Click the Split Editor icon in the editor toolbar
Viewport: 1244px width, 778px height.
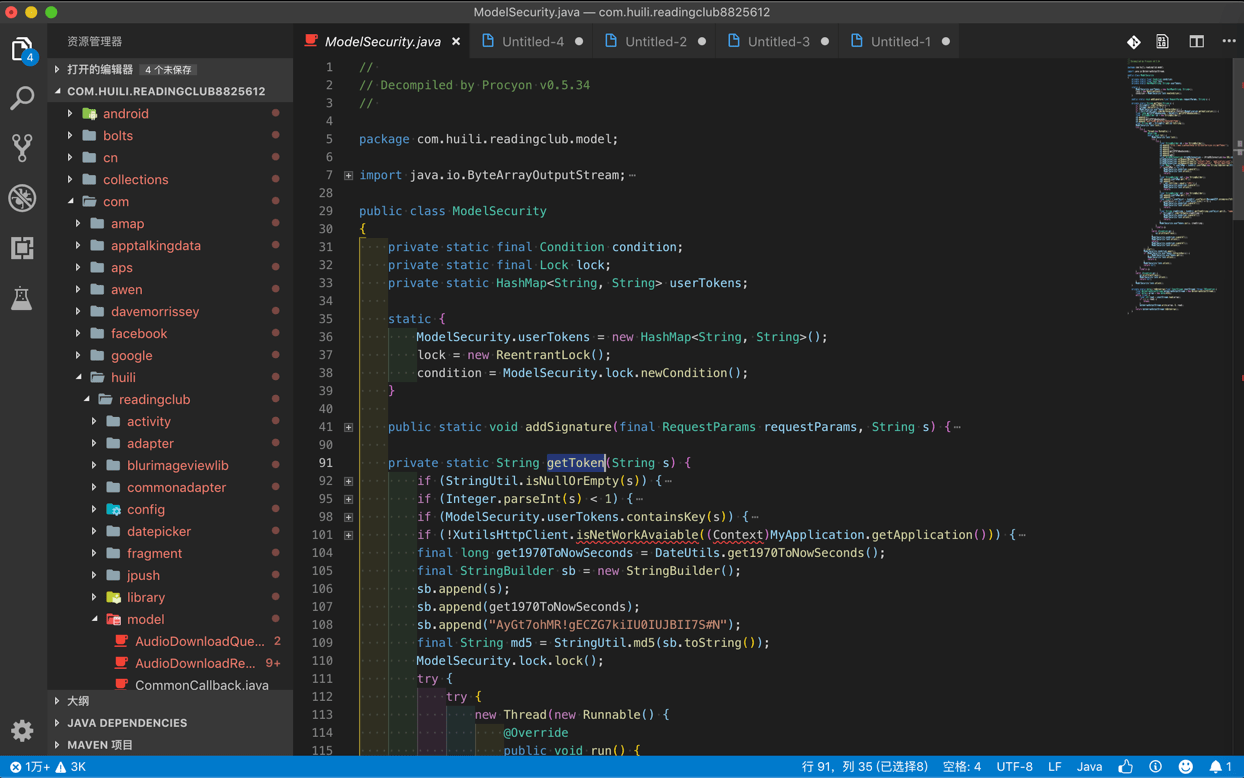coord(1195,41)
